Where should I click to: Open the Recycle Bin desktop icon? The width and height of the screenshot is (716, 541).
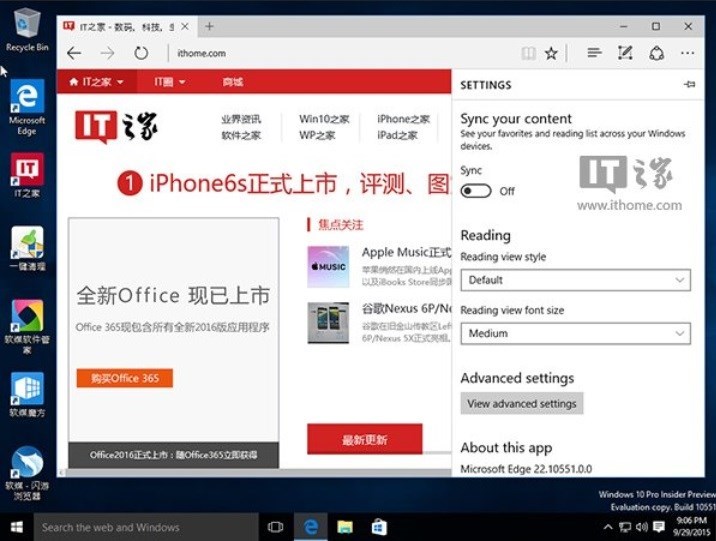click(x=27, y=30)
